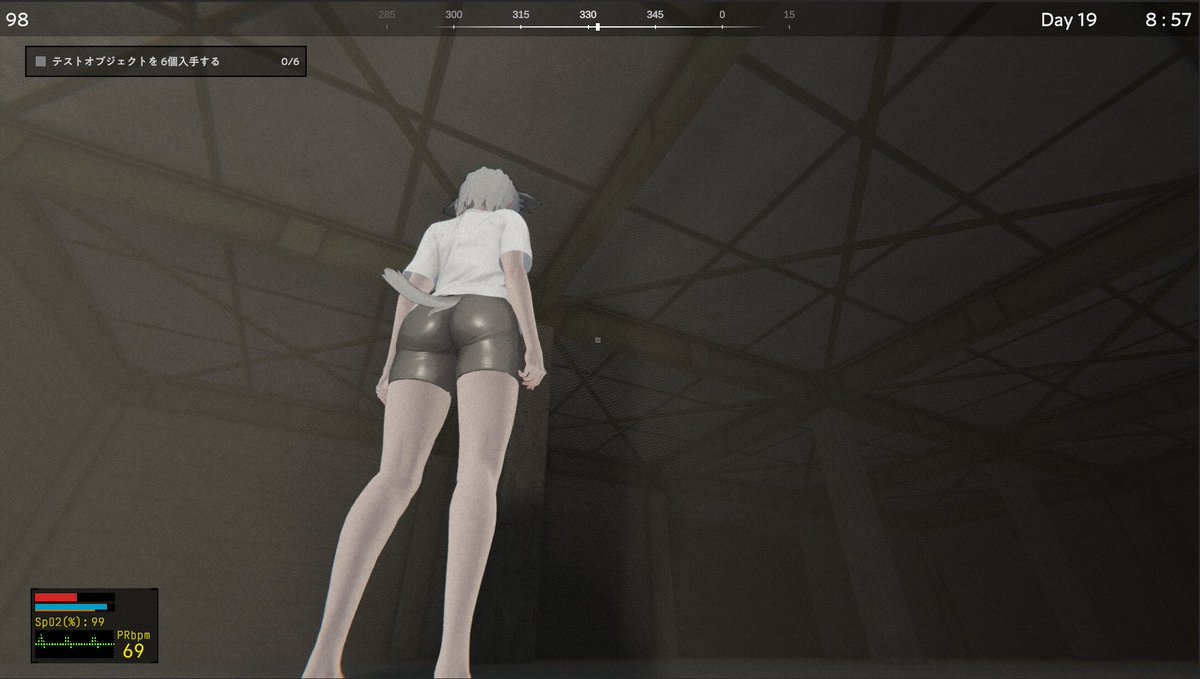Select the Day 19 indicator
Image resolution: width=1200 pixels, height=679 pixels.
pos(1068,19)
